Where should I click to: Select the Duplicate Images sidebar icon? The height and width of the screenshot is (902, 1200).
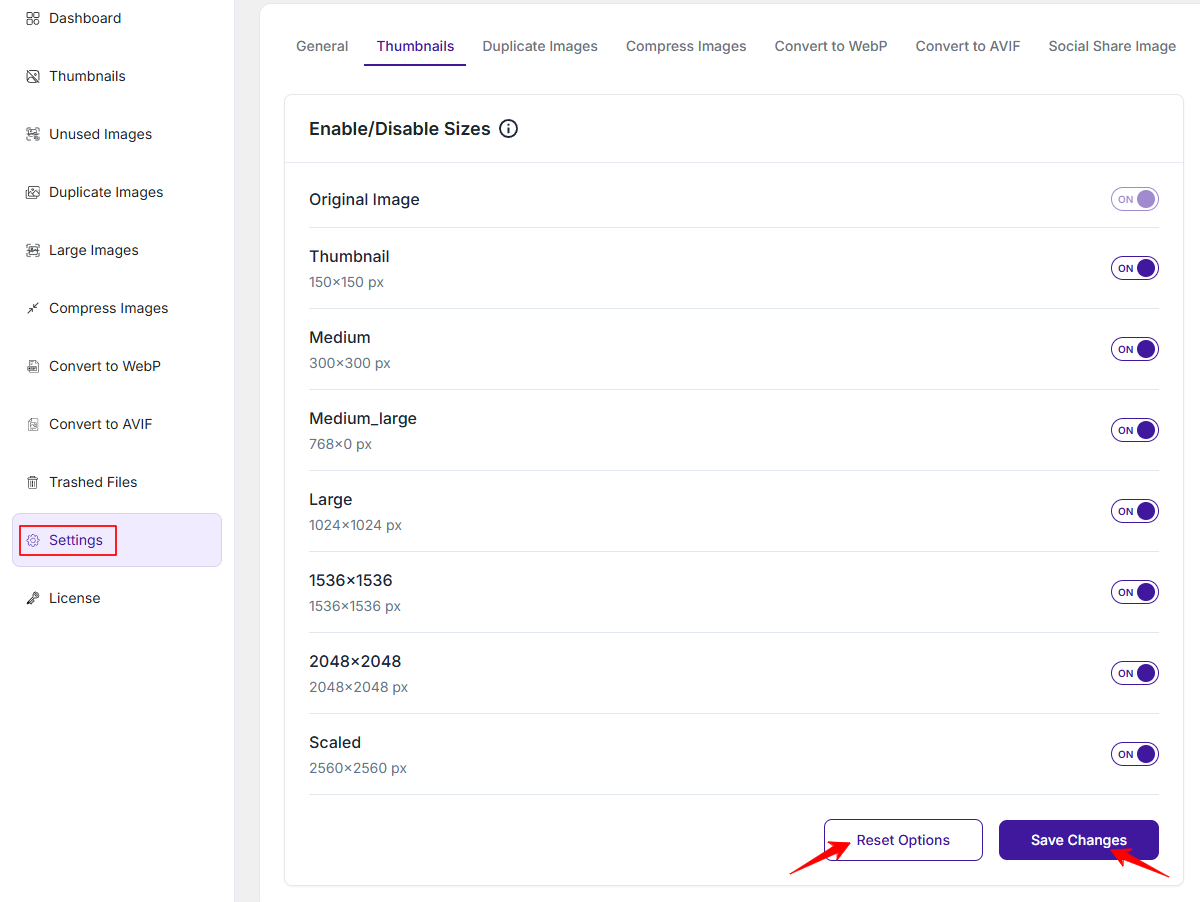point(33,192)
